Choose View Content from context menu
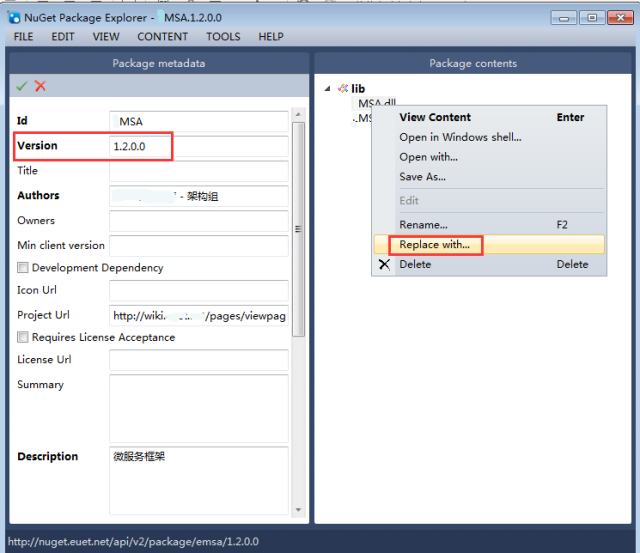The width and height of the screenshot is (640, 553). click(489, 117)
